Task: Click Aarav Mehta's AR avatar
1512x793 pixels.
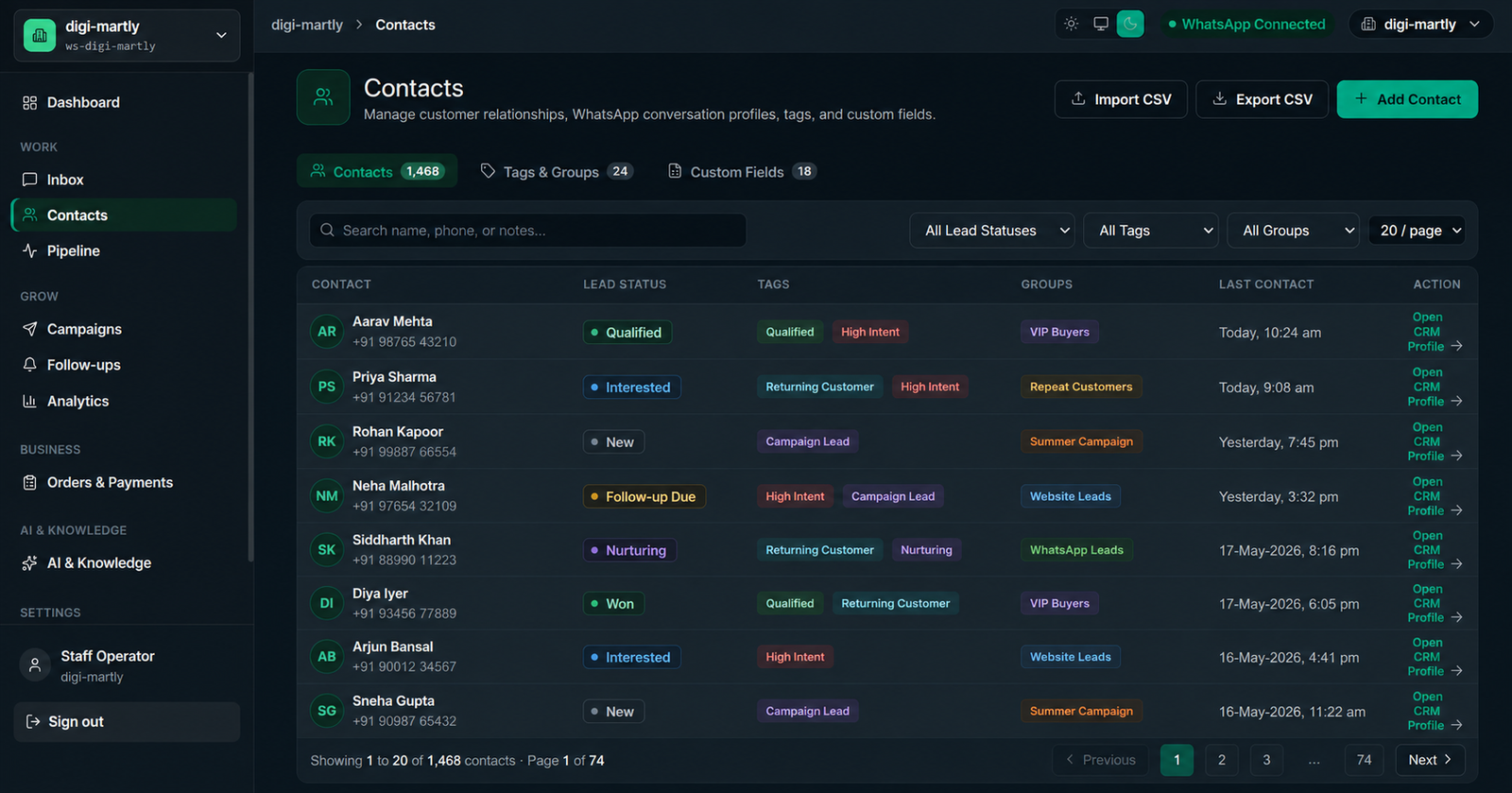Action: coord(327,332)
